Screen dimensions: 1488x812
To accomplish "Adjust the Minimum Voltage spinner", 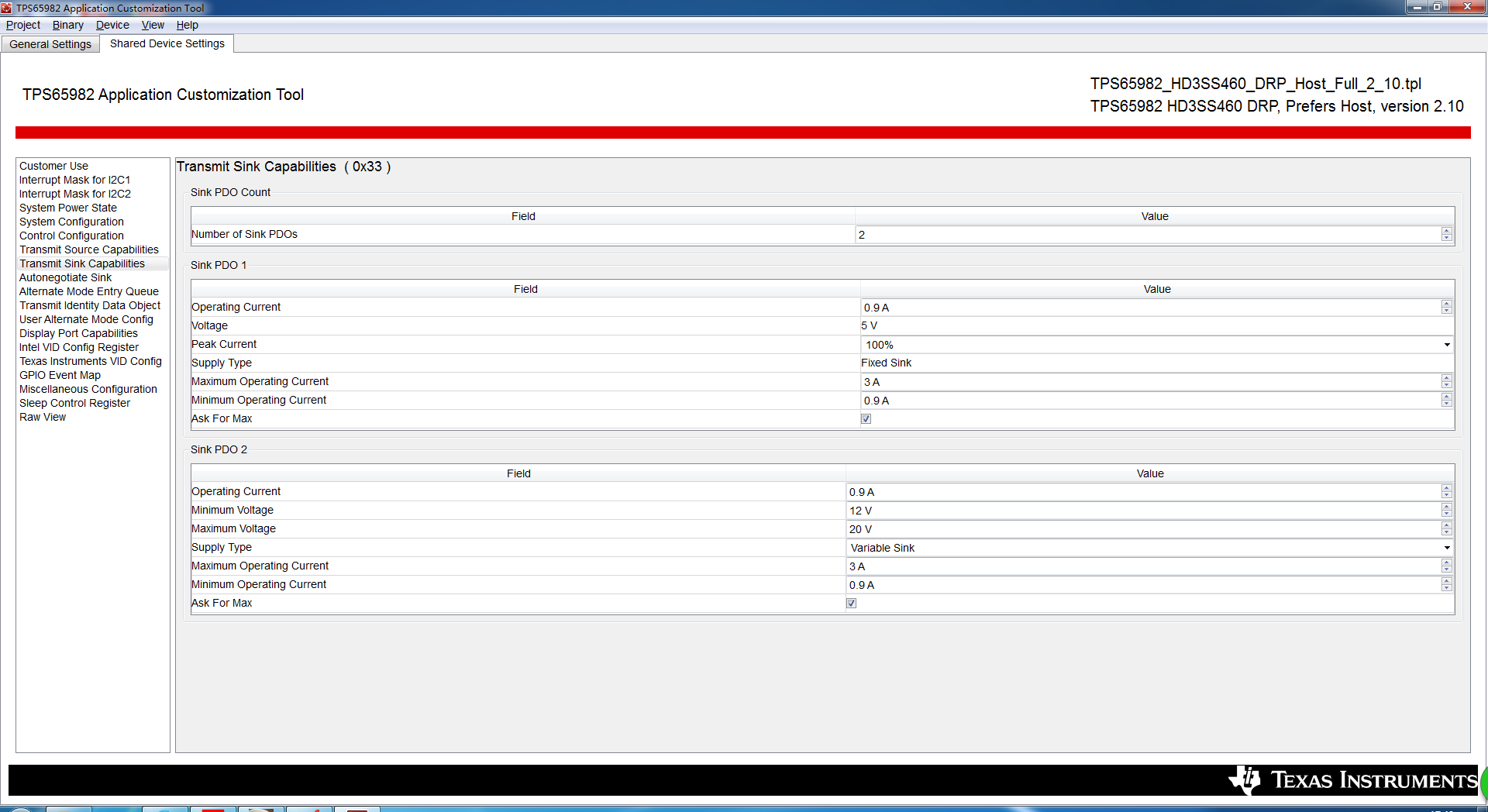I will [x=1447, y=511].
